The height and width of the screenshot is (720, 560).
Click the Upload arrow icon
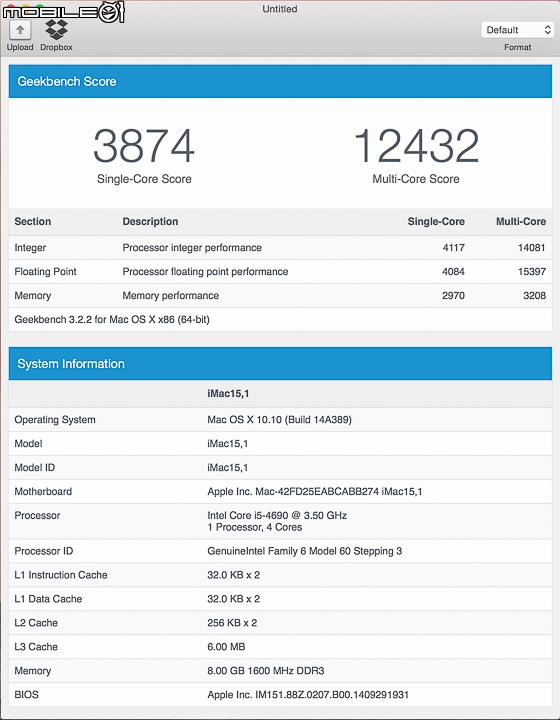point(20,31)
